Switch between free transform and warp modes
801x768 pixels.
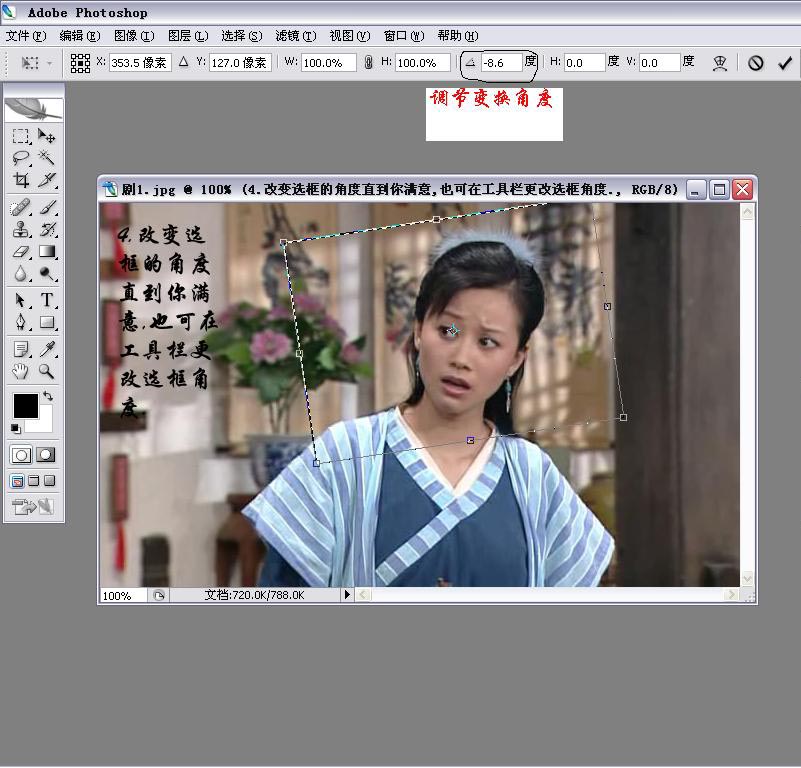(x=720, y=63)
